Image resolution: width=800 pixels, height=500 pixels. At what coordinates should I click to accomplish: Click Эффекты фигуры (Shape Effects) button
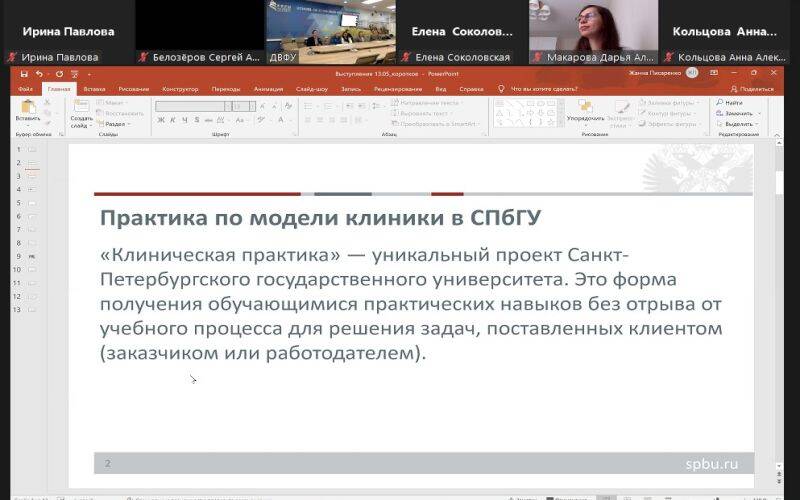[669, 124]
